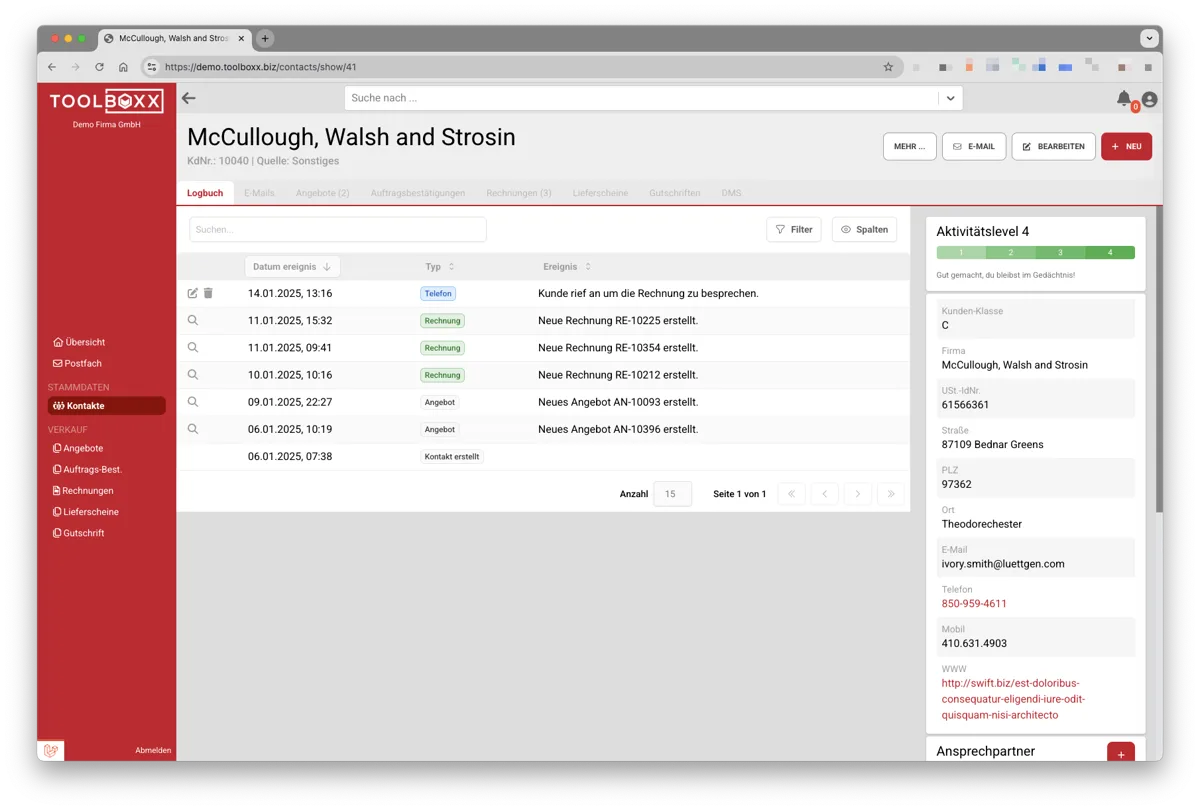Go to next page of log table

857,494
